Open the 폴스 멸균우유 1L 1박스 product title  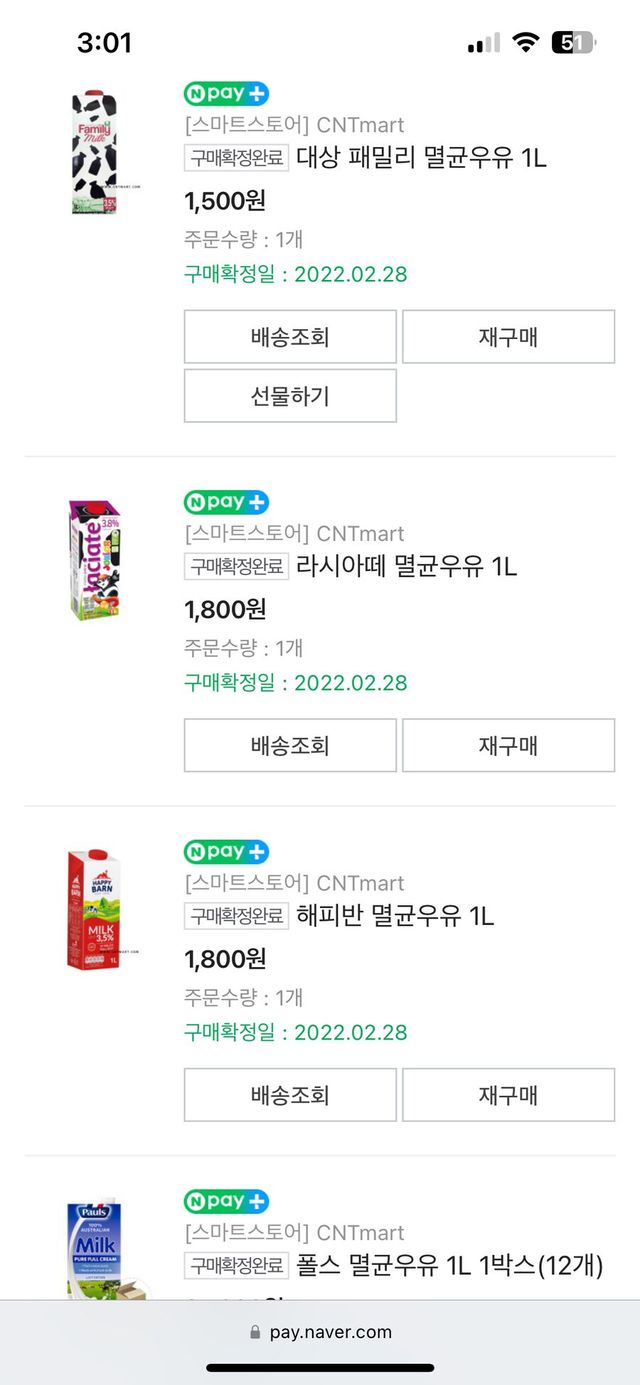[x=449, y=1265]
